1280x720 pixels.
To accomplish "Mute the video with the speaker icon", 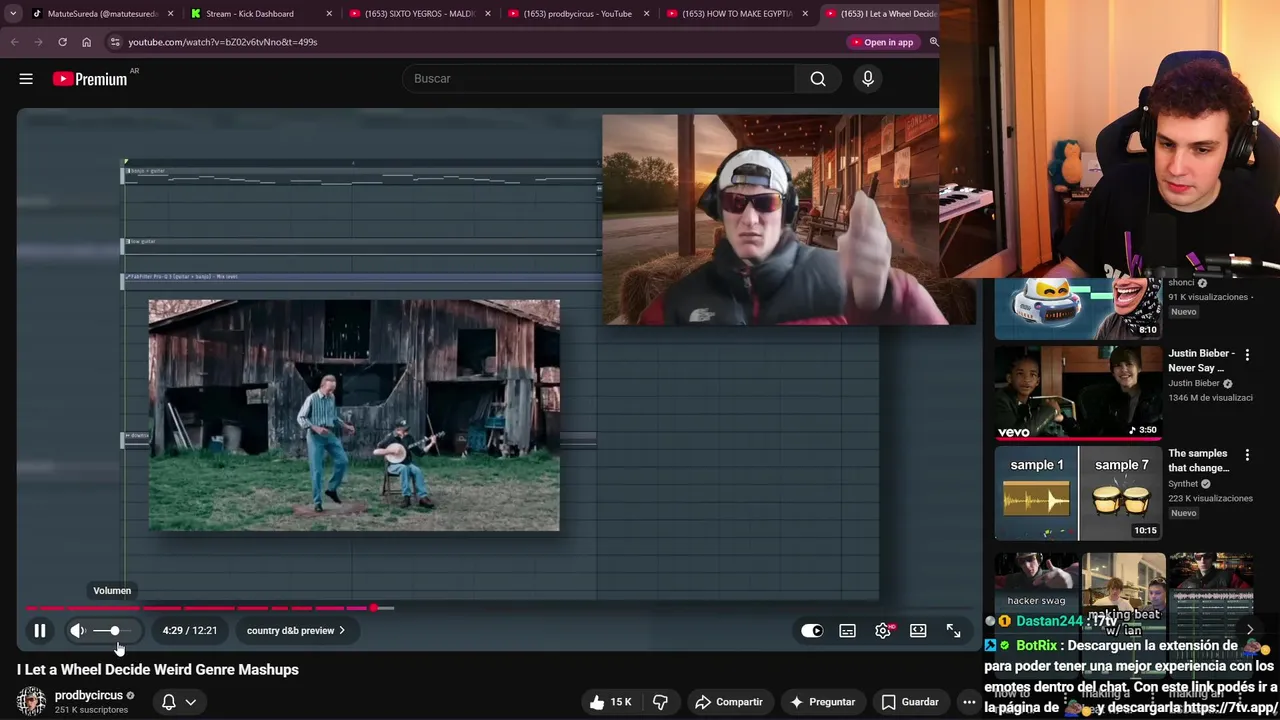I will pos(77,631).
